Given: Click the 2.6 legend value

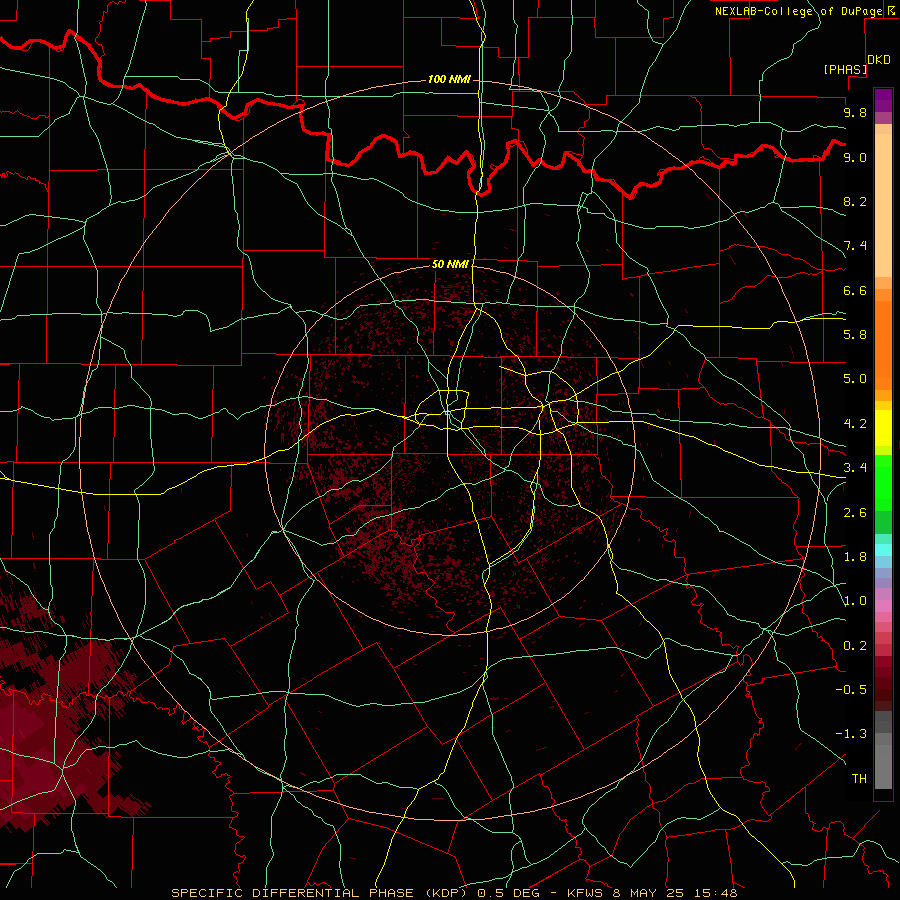Looking at the screenshot, I should (855, 513).
